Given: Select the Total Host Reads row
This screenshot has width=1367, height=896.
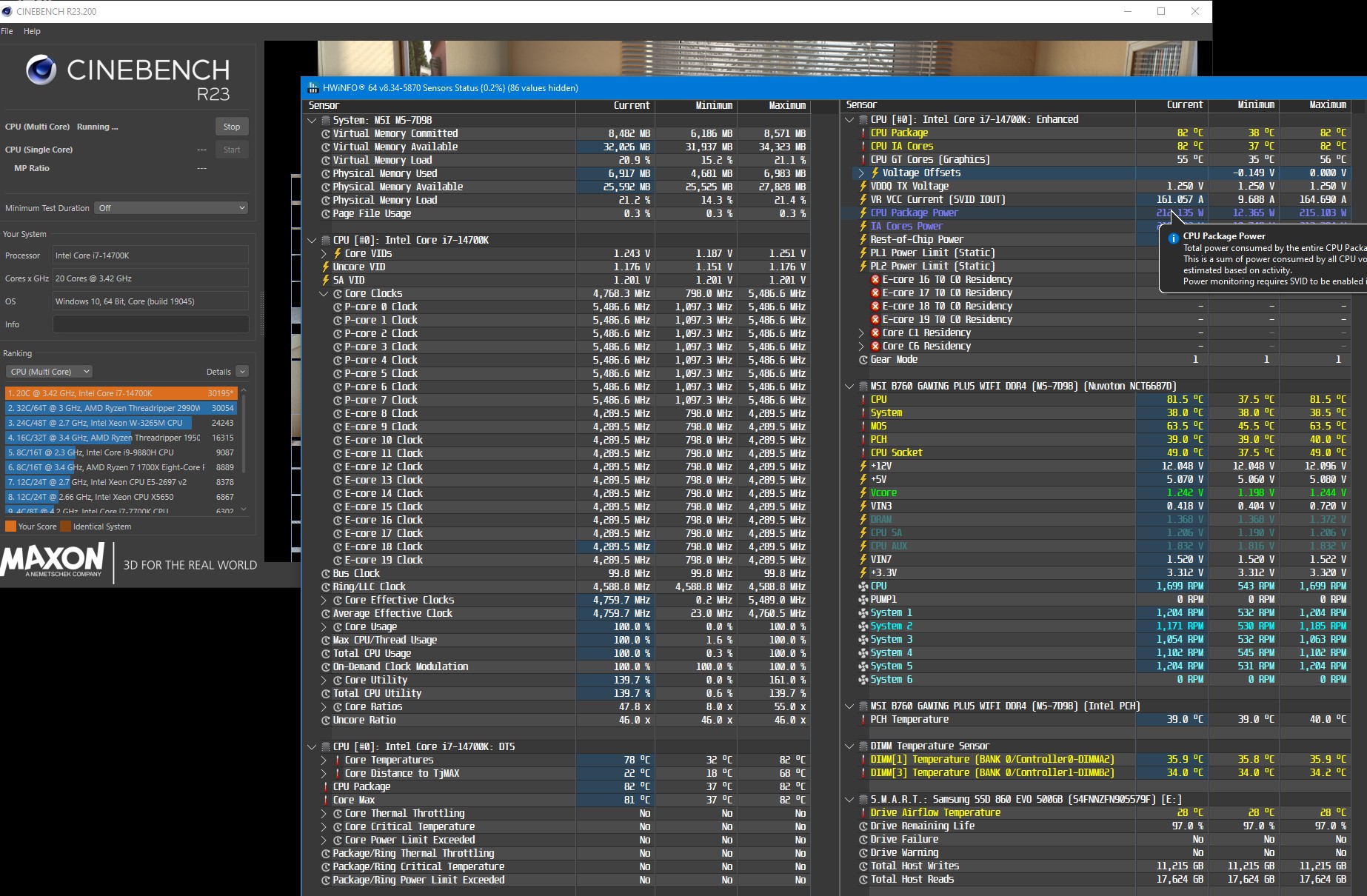Looking at the screenshot, I should pos(1097,880).
